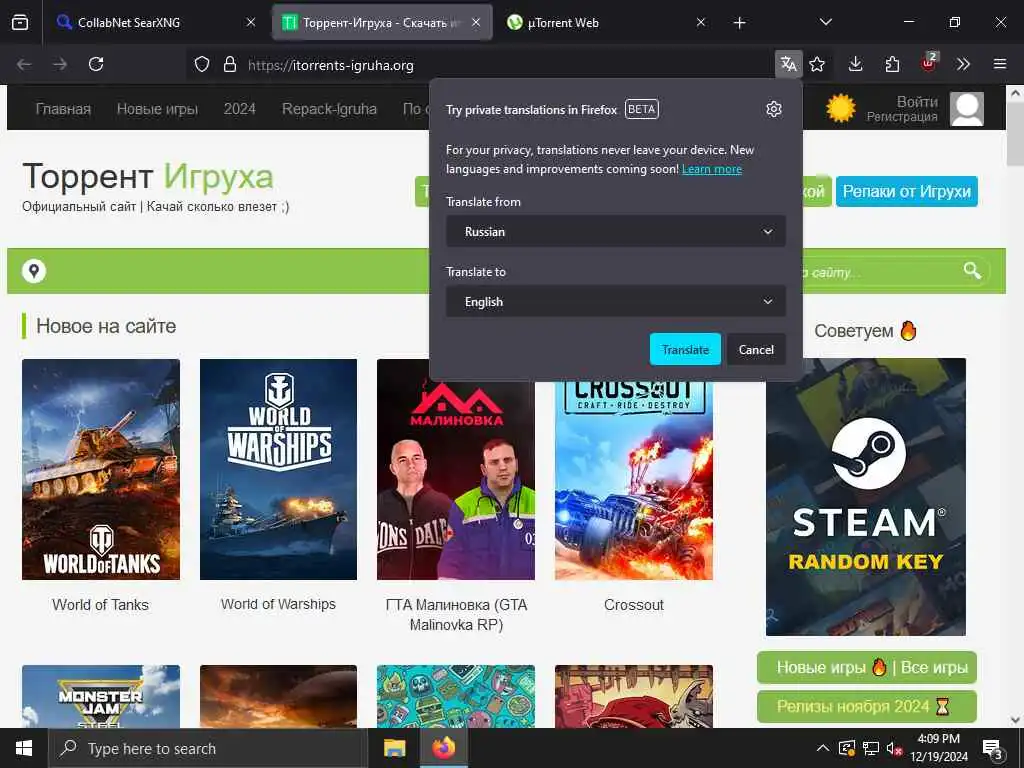List all tabs dropdown arrow
Viewport: 1024px width, 768px height.
(x=825, y=22)
